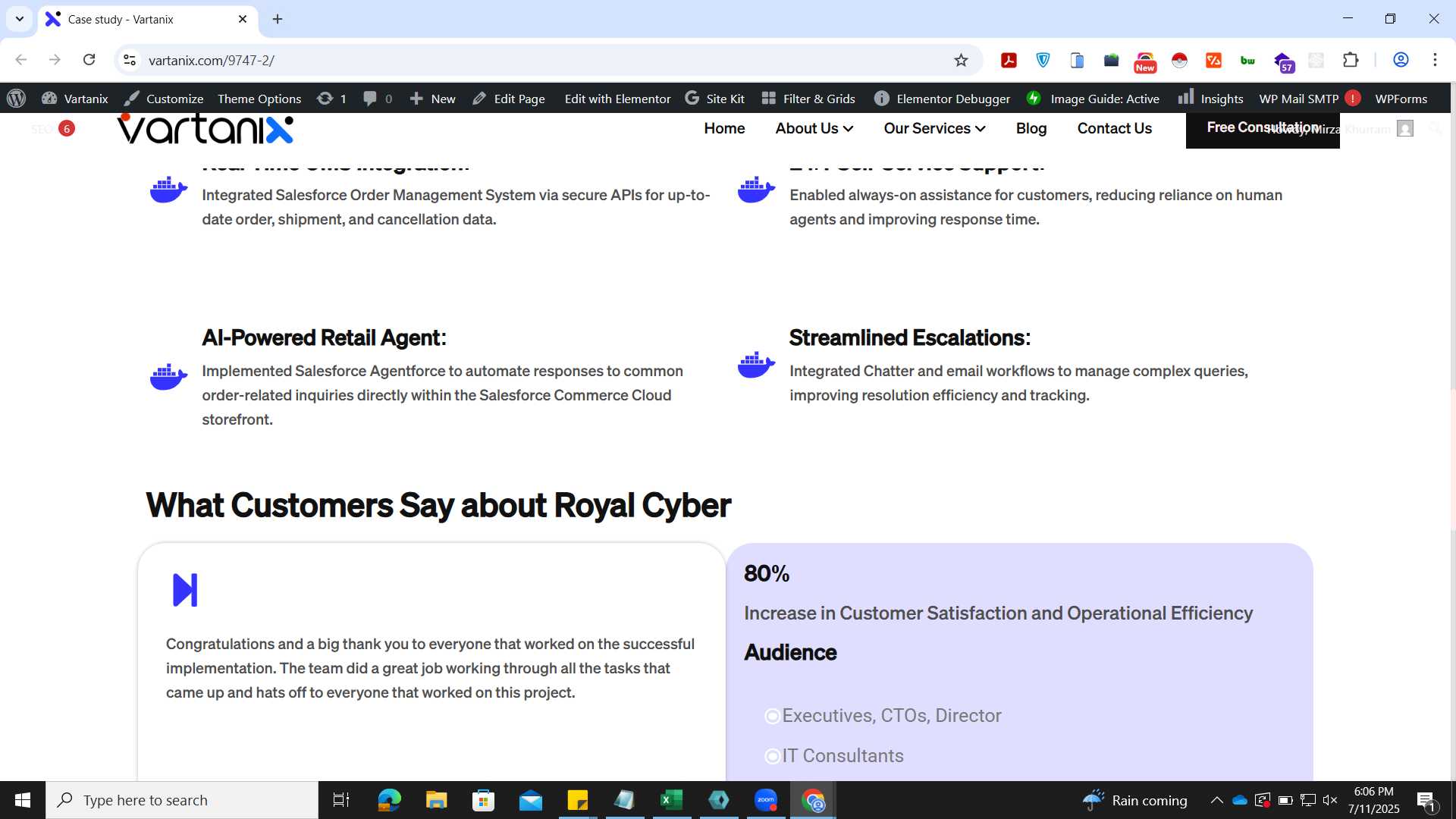Click the muted volume icon in tray
This screenshot has height=819, width=1456.
coord(1330,800)
